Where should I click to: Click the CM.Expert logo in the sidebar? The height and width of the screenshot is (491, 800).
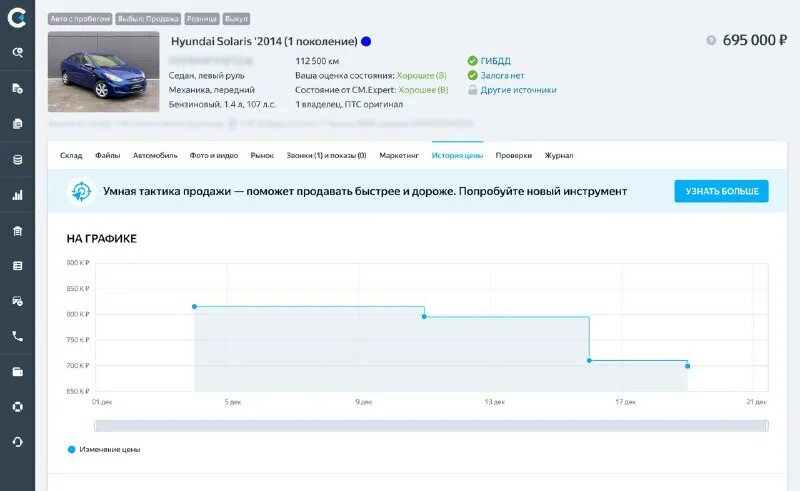[17, 18]
